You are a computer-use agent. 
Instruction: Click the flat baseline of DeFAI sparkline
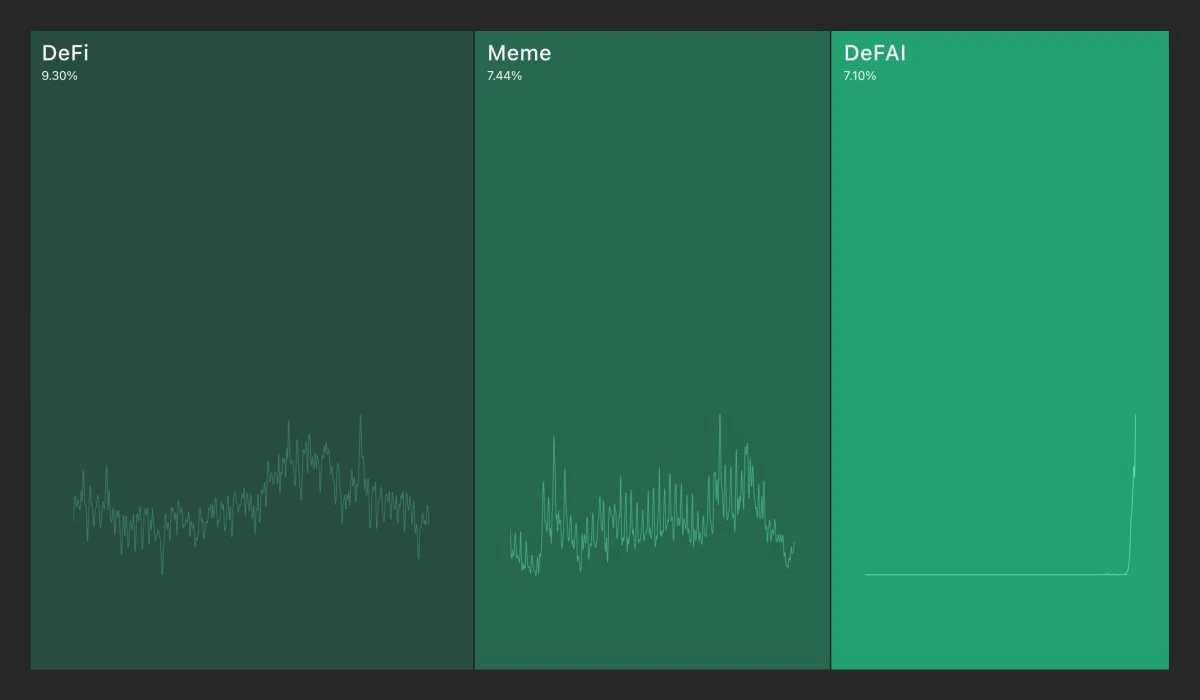coord(990,574)
